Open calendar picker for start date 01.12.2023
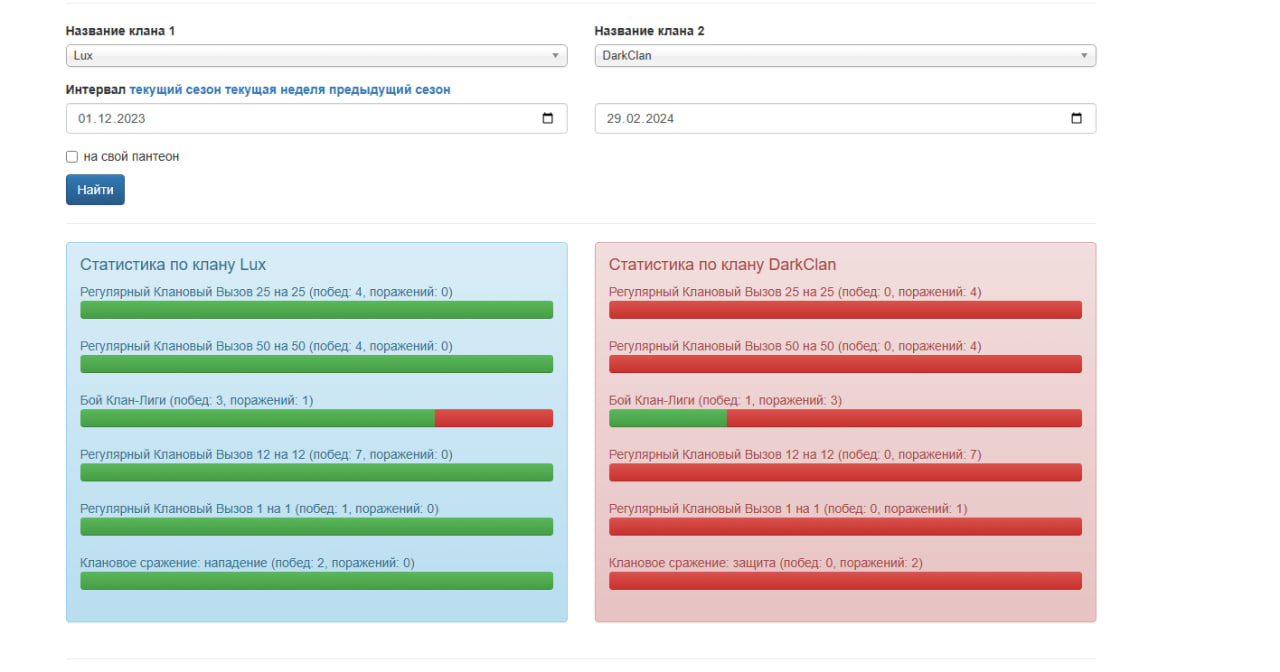The width and height of the screenshot is (1280, 672). (x=547, y=118)
